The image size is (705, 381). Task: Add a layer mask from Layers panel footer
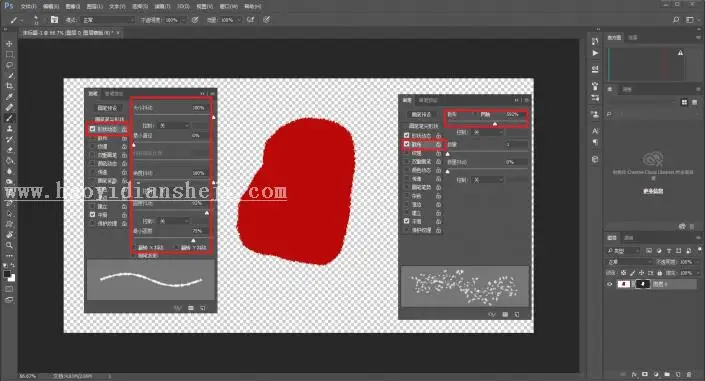pyautogui.click(x=645, y=374)
